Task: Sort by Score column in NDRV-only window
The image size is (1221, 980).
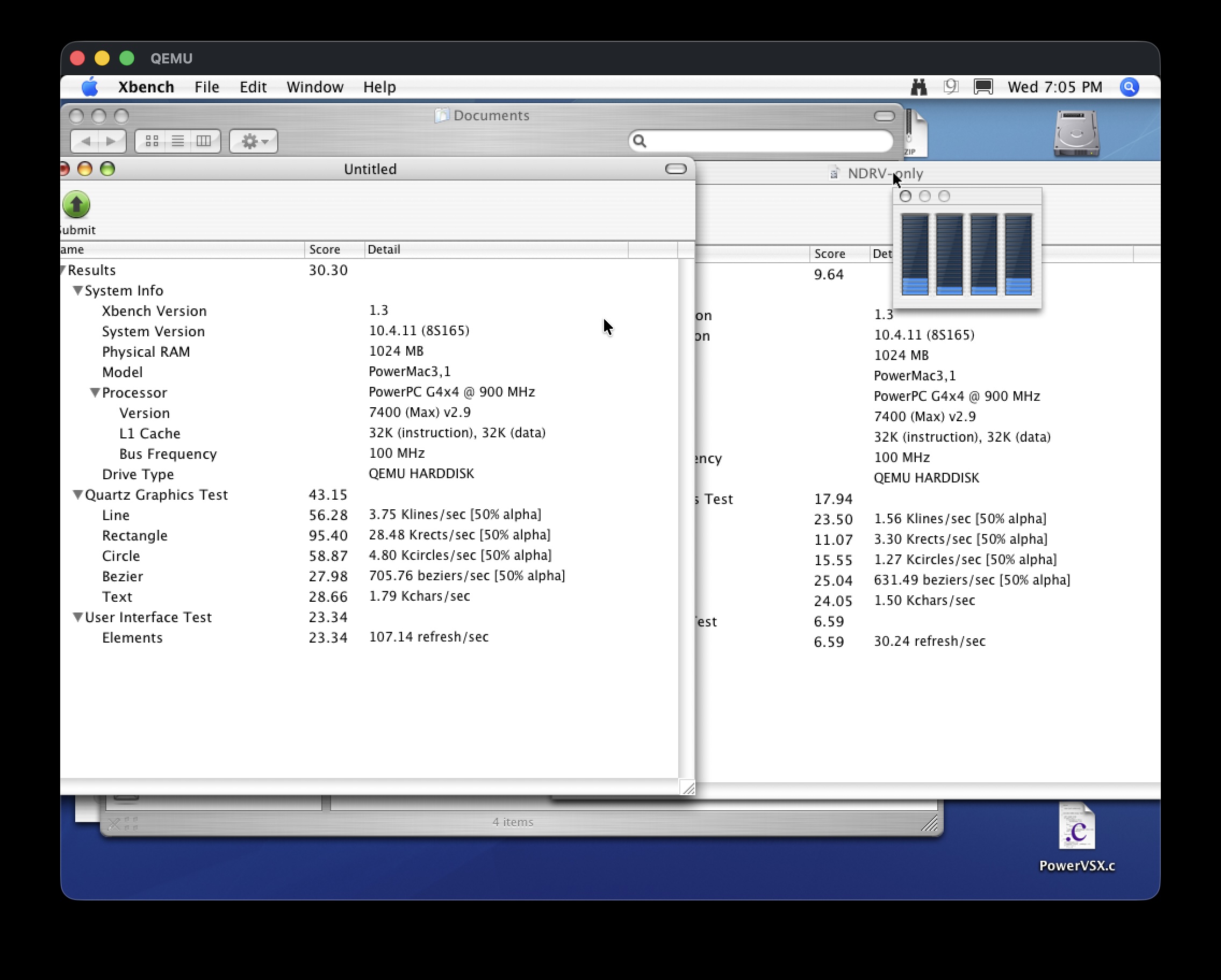Action: click(839, 254)
